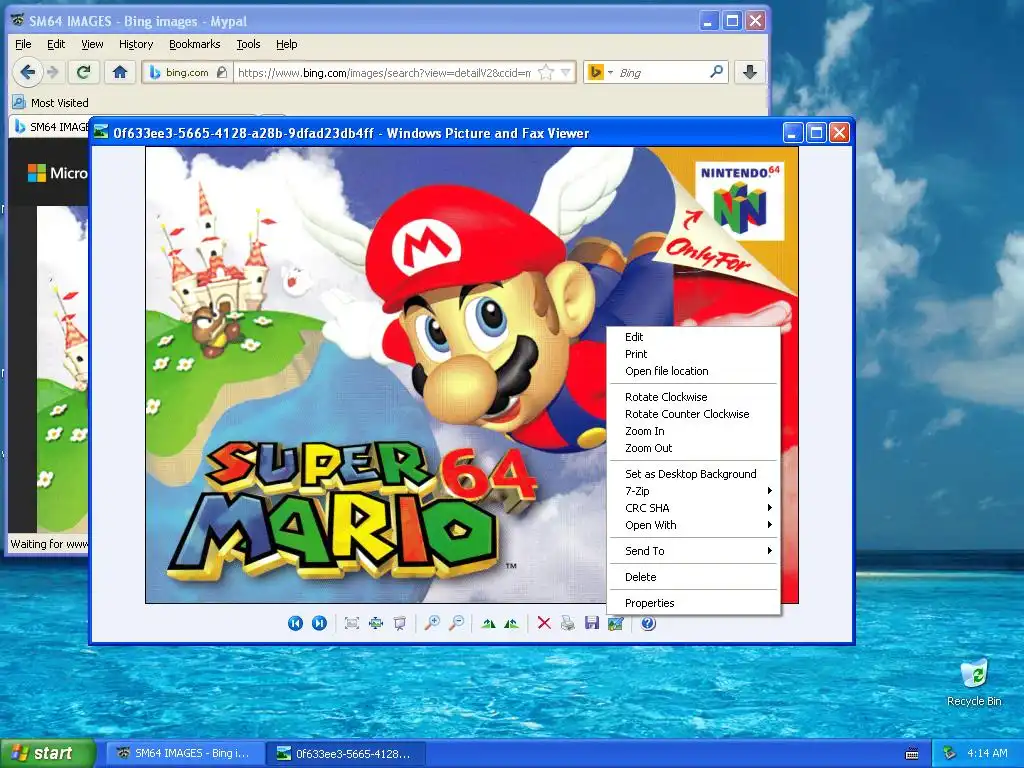The width and height of the screenshot is (1024, 768).
Task: Click the rotate counterclockwise toolbar icon
Action: click(512, 623)
